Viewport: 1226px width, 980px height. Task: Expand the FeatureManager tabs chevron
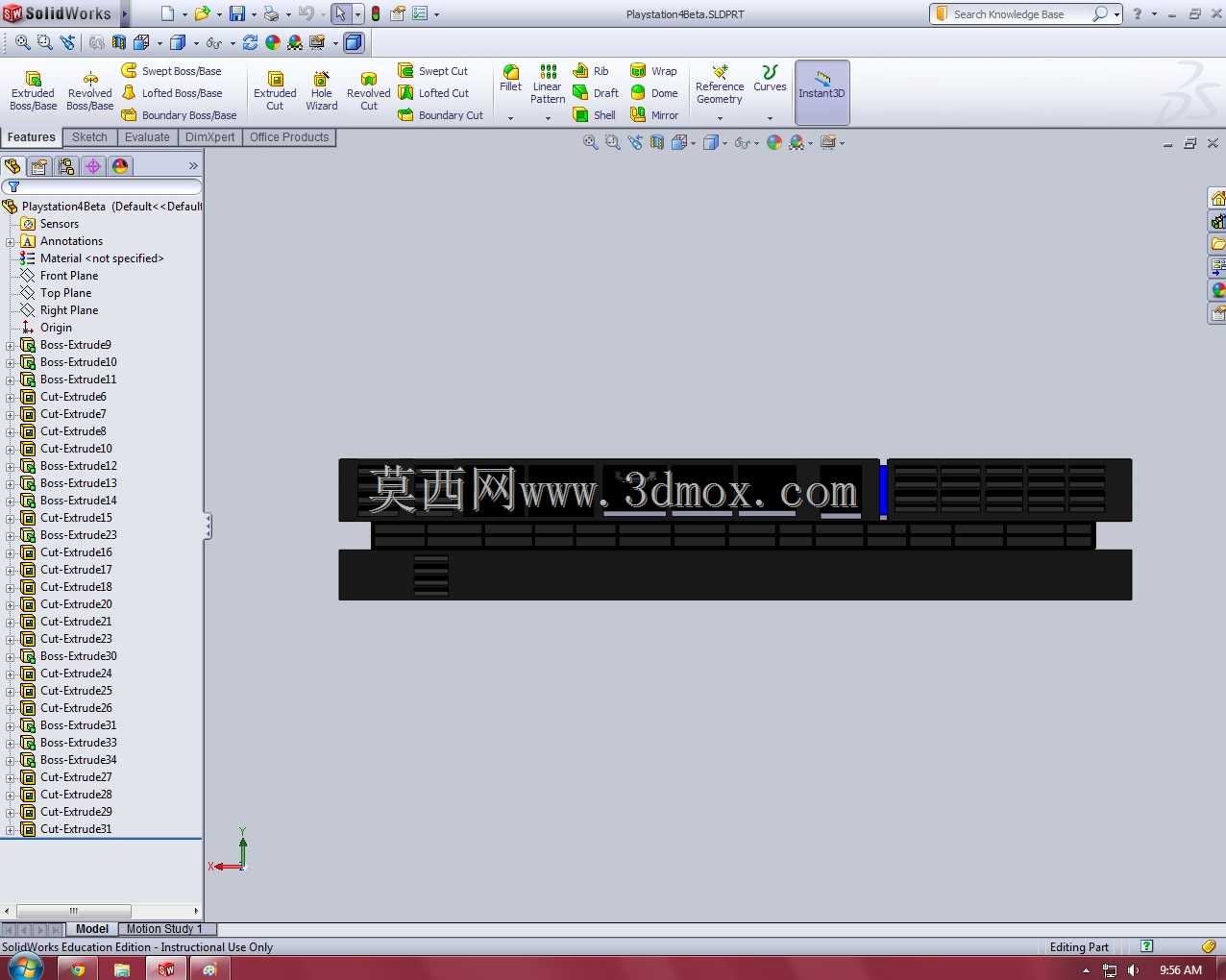(x=193, y=166)
